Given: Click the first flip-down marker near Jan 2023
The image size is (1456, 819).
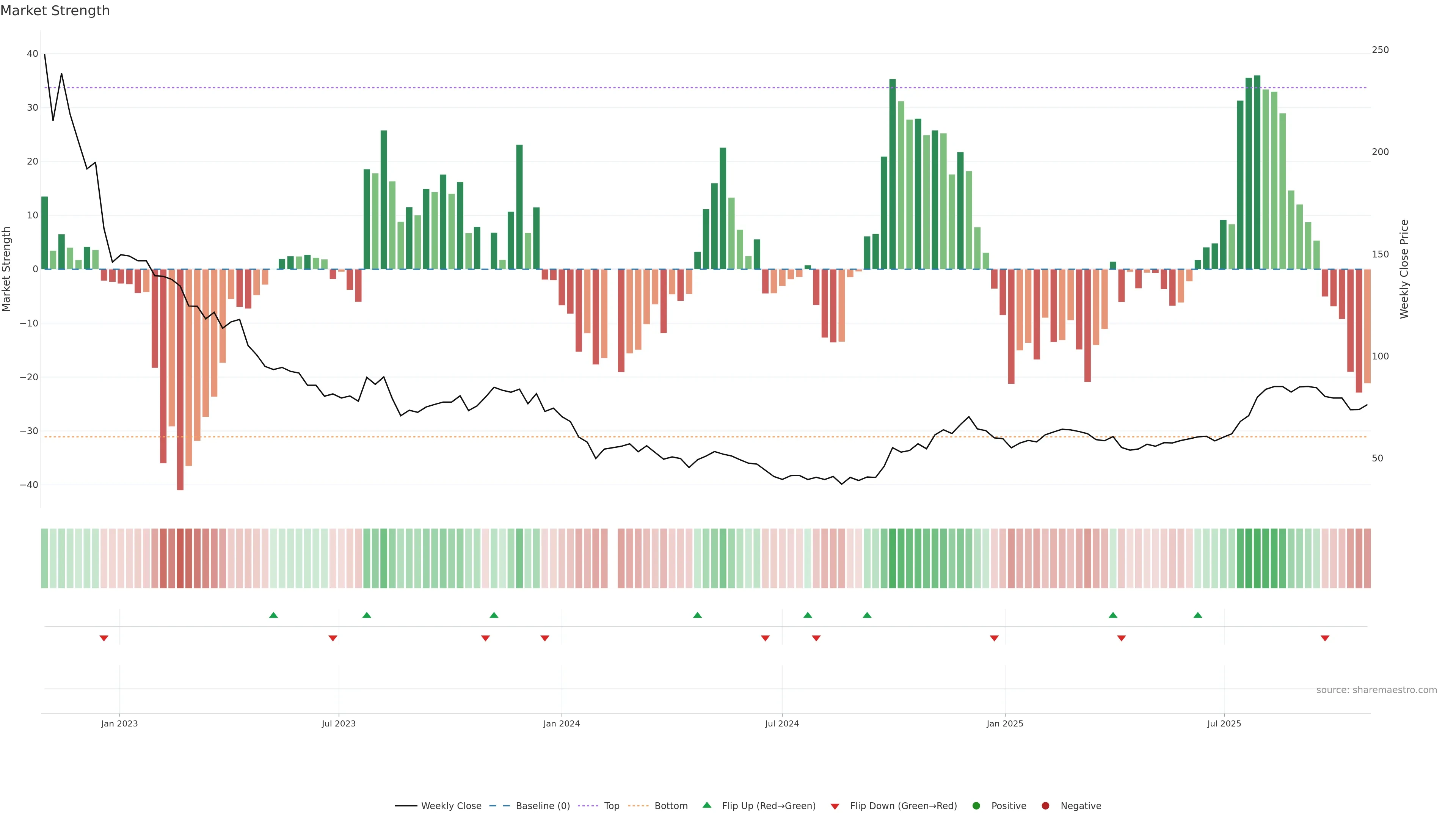Looking at the screenshot, I should point(104,638).
